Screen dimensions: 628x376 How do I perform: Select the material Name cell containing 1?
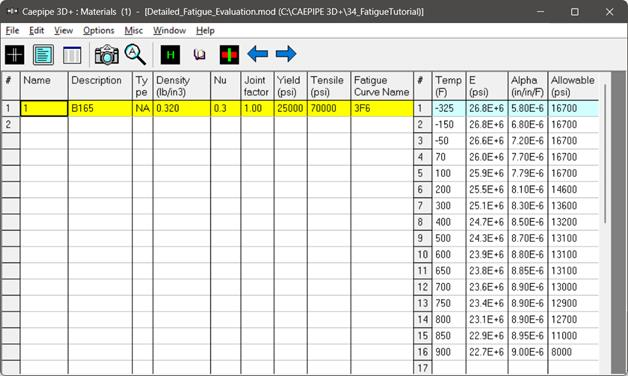[x=44, y=109]
